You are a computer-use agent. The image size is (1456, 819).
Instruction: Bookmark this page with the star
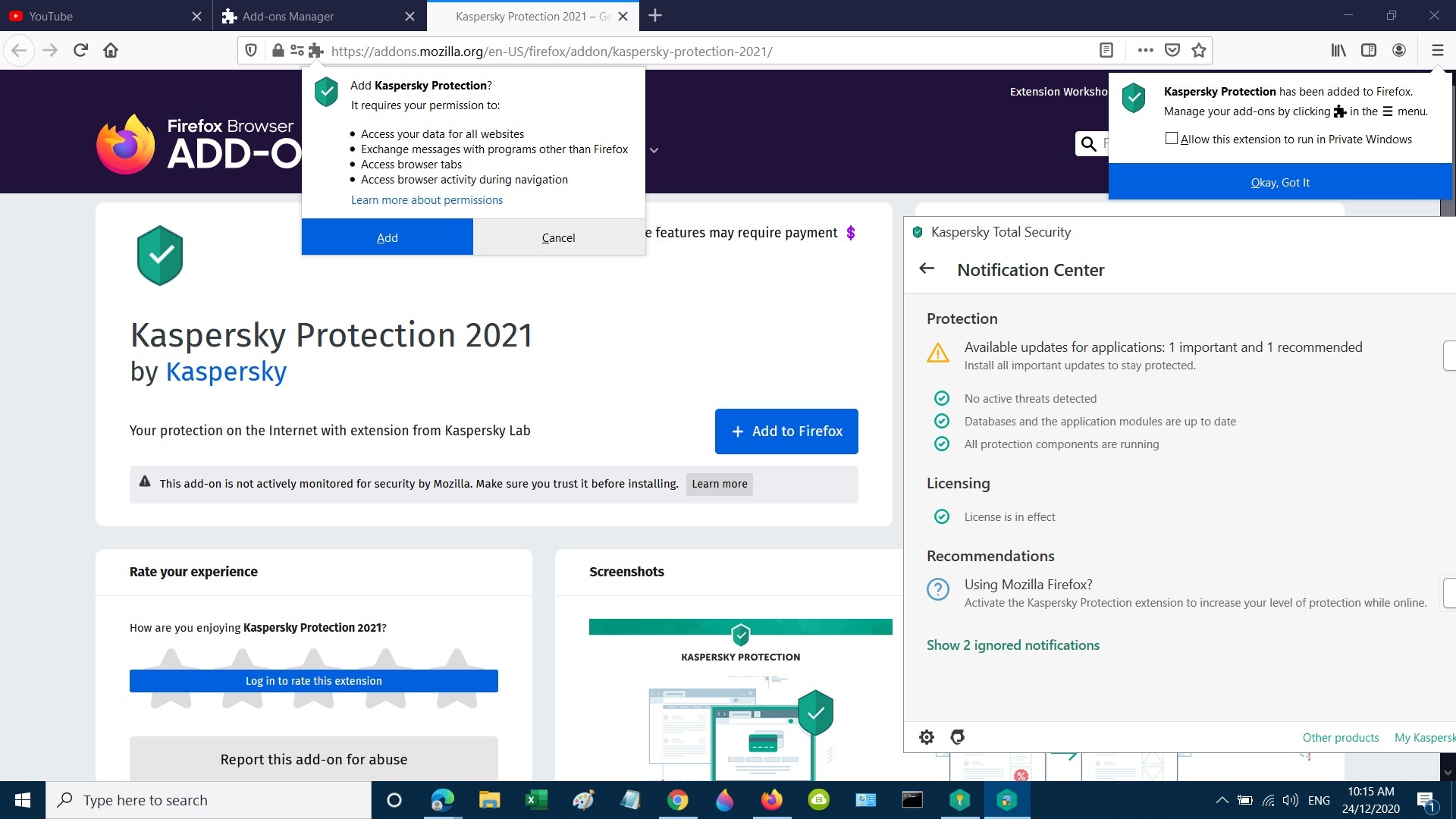coord(1199,51)
